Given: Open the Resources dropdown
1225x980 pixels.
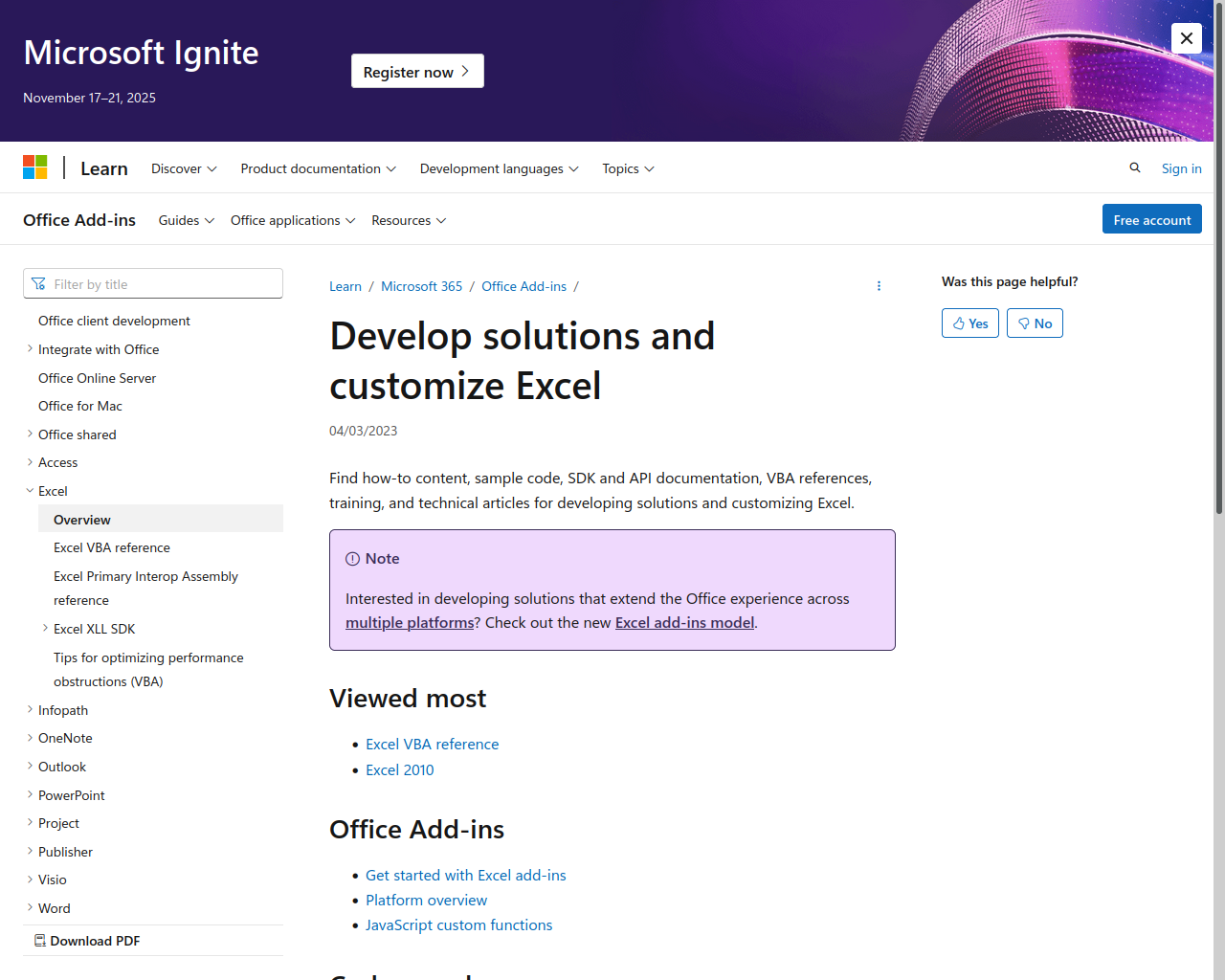Looking at the screenshot, I should click(409, 220).
